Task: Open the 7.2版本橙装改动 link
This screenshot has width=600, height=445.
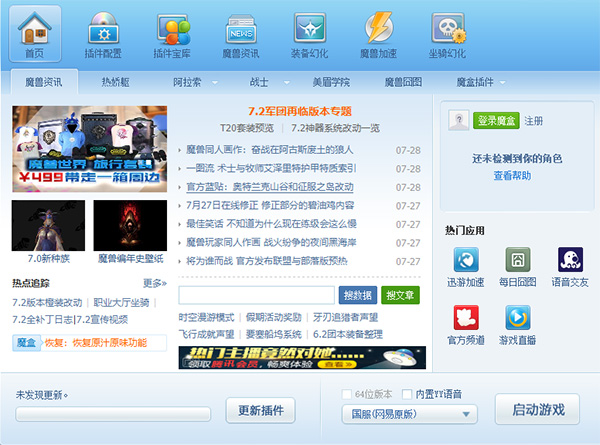Action: (47, 303)
